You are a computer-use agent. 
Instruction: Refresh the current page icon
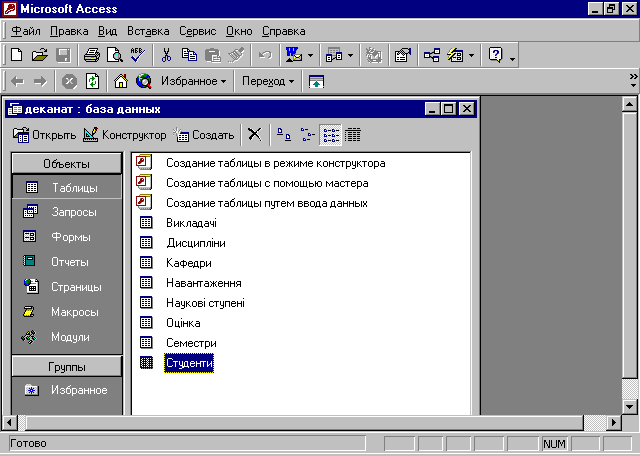click(92, 81)
